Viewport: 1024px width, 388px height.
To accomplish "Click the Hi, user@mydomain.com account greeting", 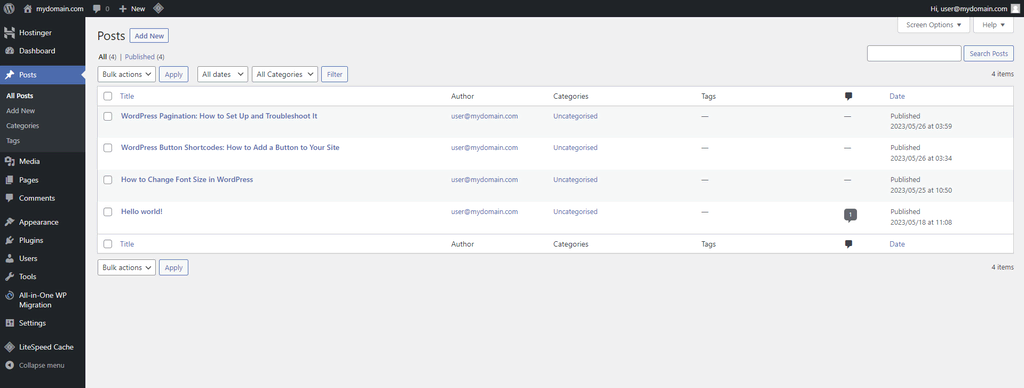I will 968,8.
